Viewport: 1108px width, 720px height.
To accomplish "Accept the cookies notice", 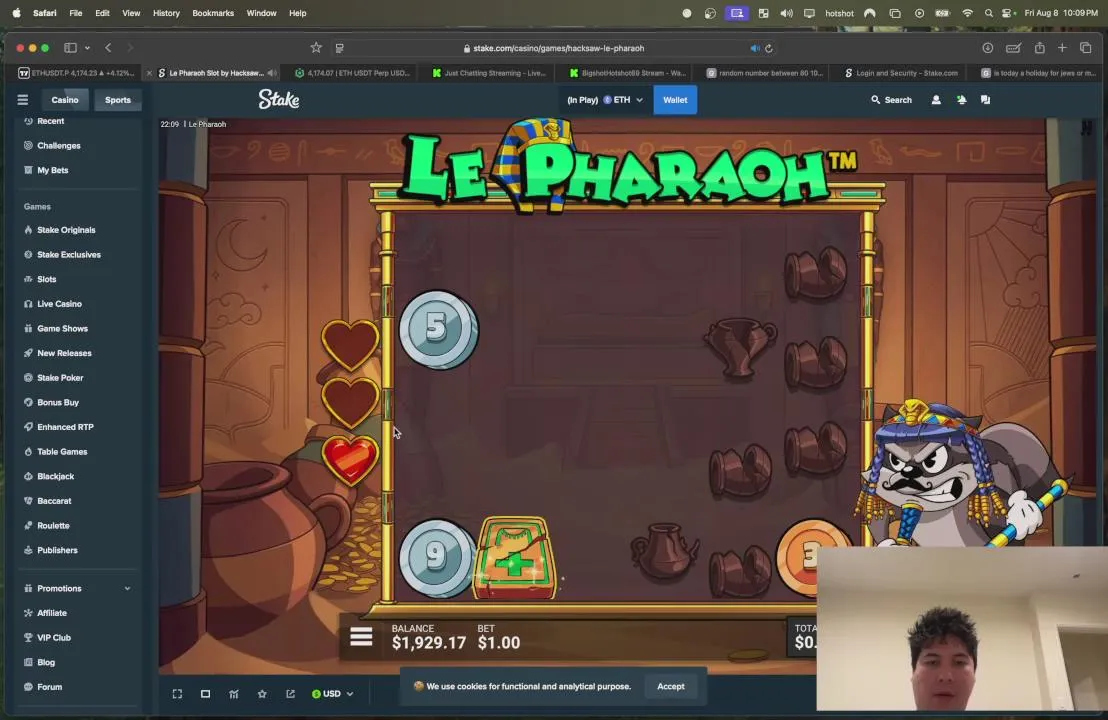I will point(671,686).
